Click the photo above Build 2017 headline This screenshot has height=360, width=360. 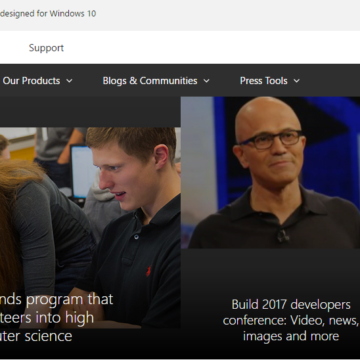[270, 172]
